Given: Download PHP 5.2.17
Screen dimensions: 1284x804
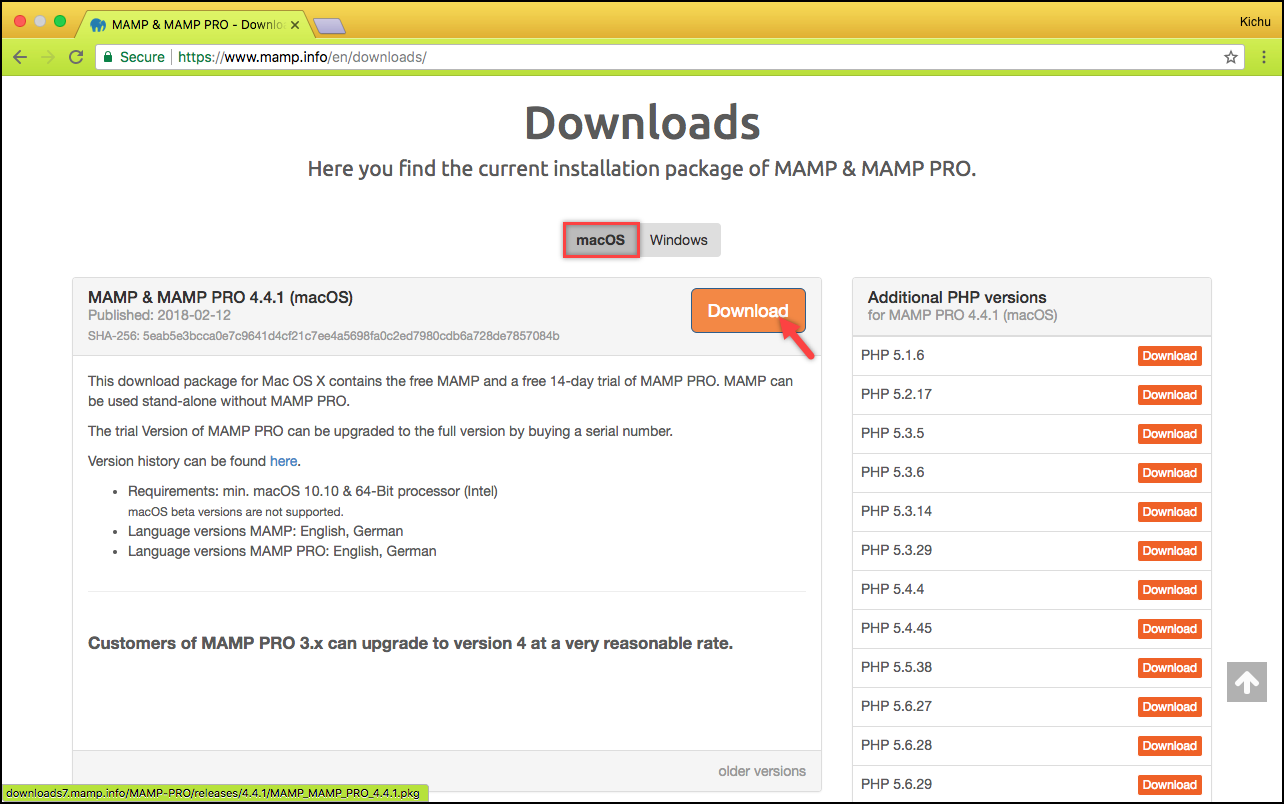Looking at the screenshot, I should 1169,395.
